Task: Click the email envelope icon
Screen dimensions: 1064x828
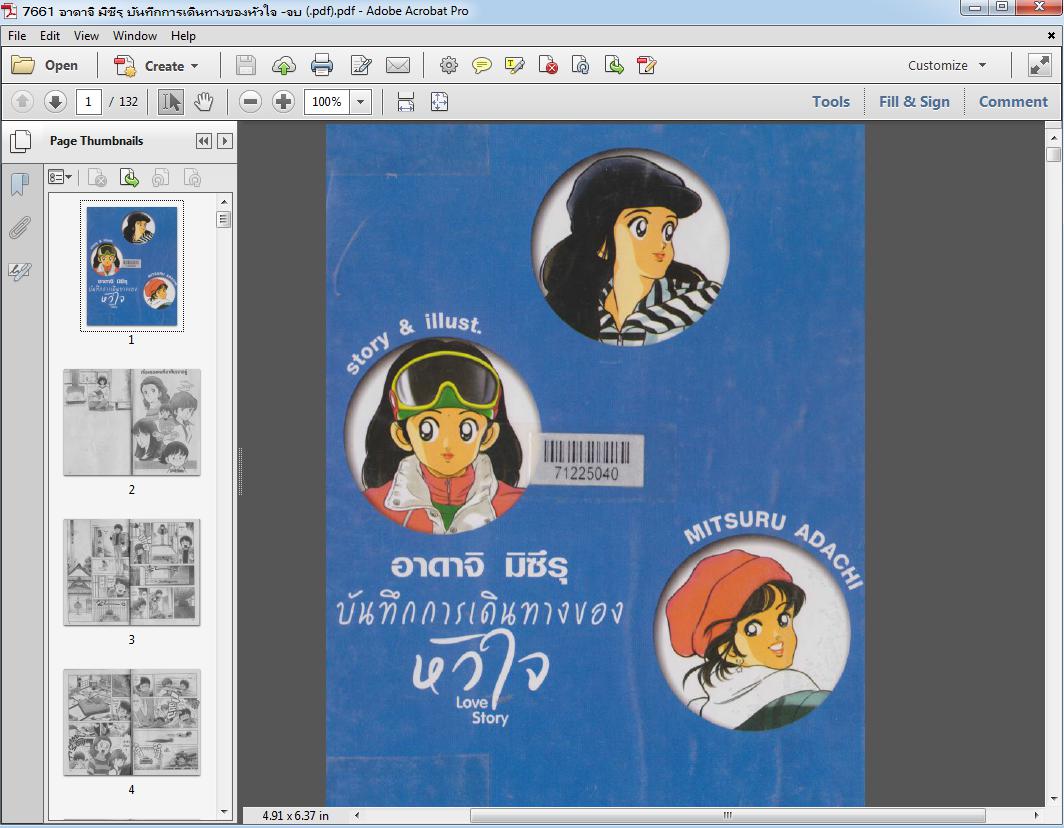Action: [x=398, y=65]
